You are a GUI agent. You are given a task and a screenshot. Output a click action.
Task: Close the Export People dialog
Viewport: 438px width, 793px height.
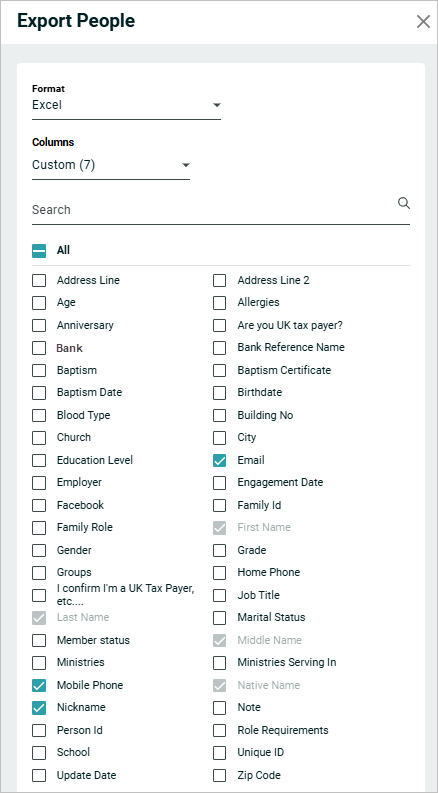pyautogui.click(x=423, y=21)
